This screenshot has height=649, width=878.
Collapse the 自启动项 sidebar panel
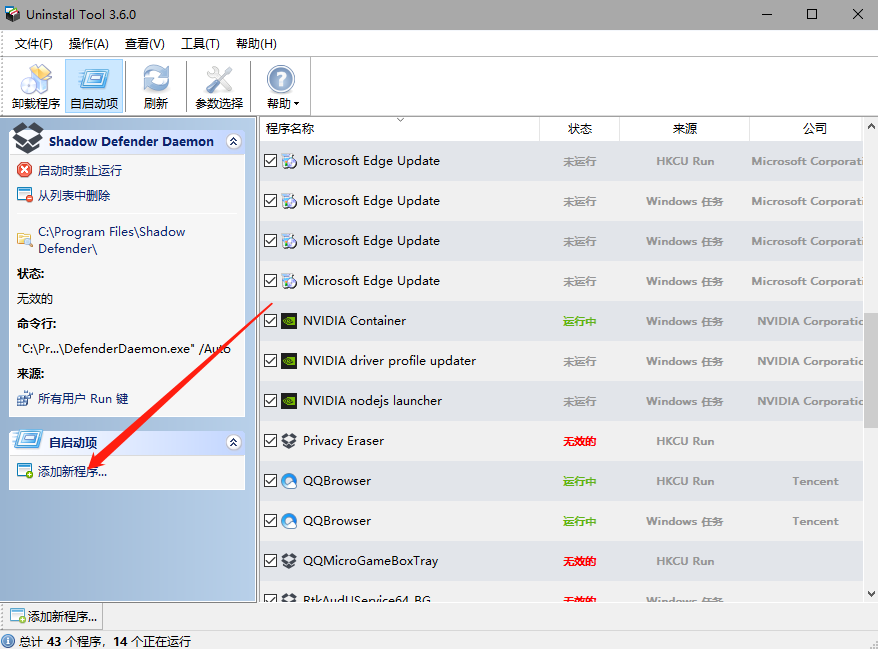(233, 442)
